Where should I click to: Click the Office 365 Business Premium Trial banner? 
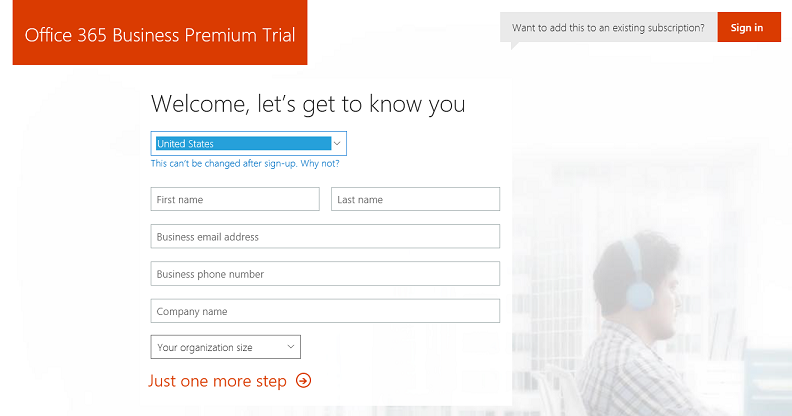click(x=160, y=35)
